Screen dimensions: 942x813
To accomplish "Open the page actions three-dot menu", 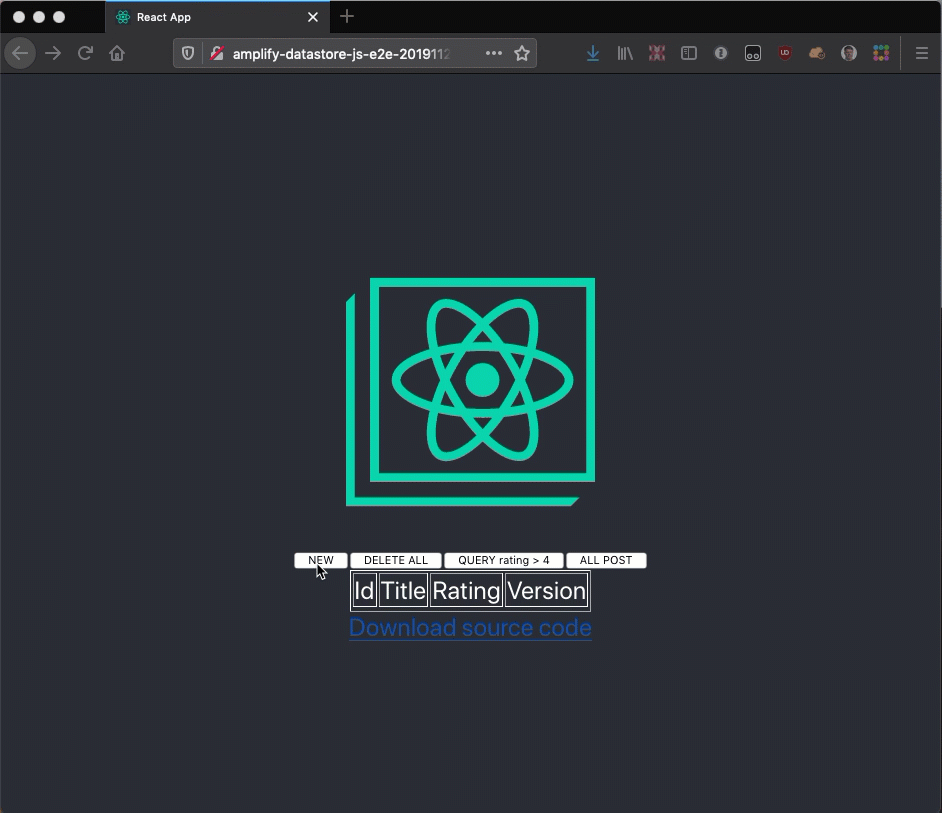I will 494,53.
